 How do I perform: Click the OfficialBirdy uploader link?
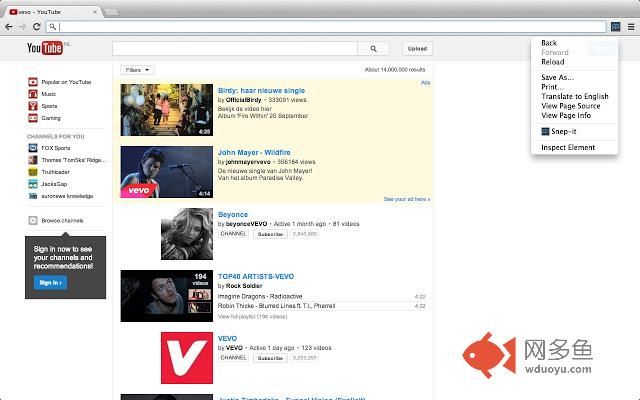(243, 100)
